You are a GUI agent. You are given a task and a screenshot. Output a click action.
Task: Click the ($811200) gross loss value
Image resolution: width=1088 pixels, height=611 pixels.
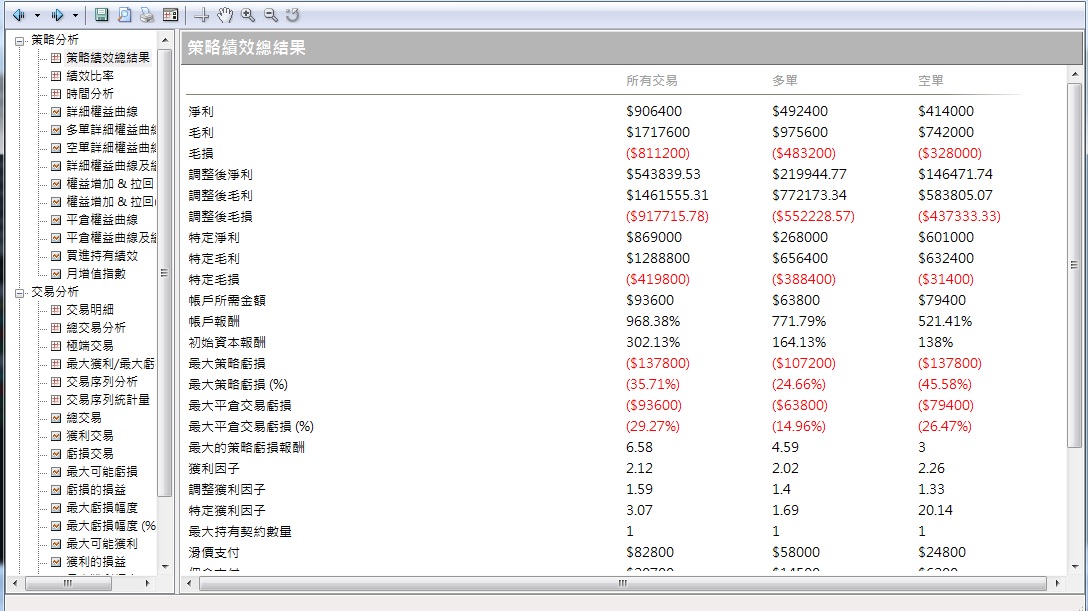click(658, 153)
